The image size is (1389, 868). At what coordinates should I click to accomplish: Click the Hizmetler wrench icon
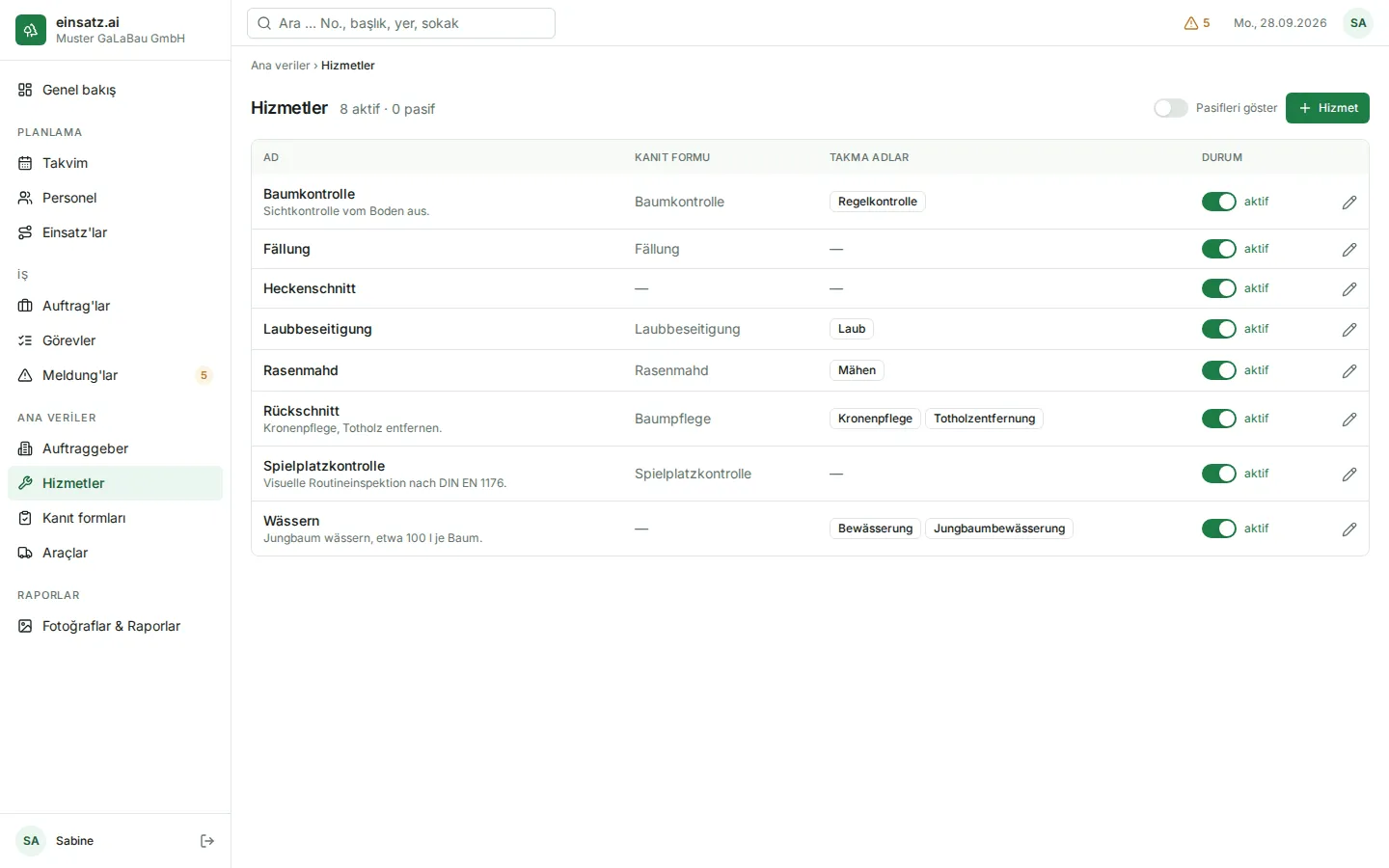[25, 483]
